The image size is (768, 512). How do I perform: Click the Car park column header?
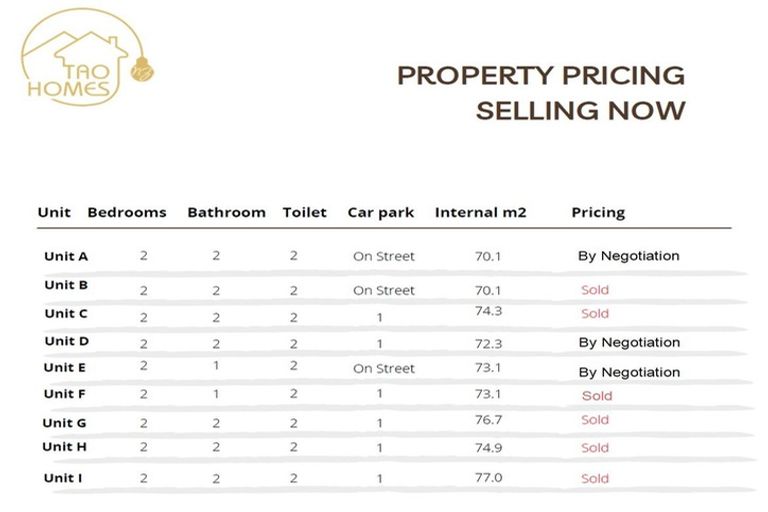click(x=381, y=213)
